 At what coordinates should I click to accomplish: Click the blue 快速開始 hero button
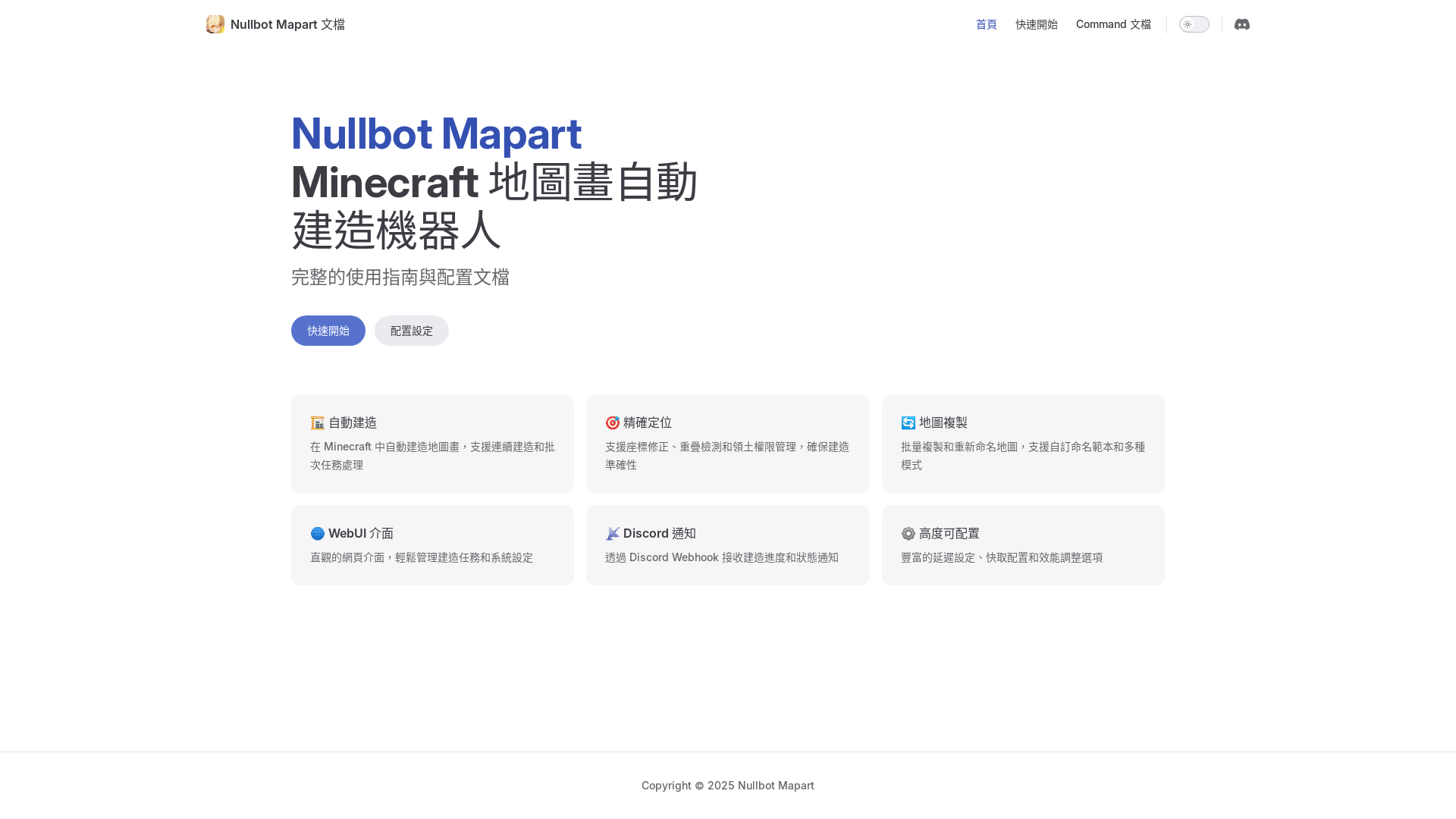328,331
